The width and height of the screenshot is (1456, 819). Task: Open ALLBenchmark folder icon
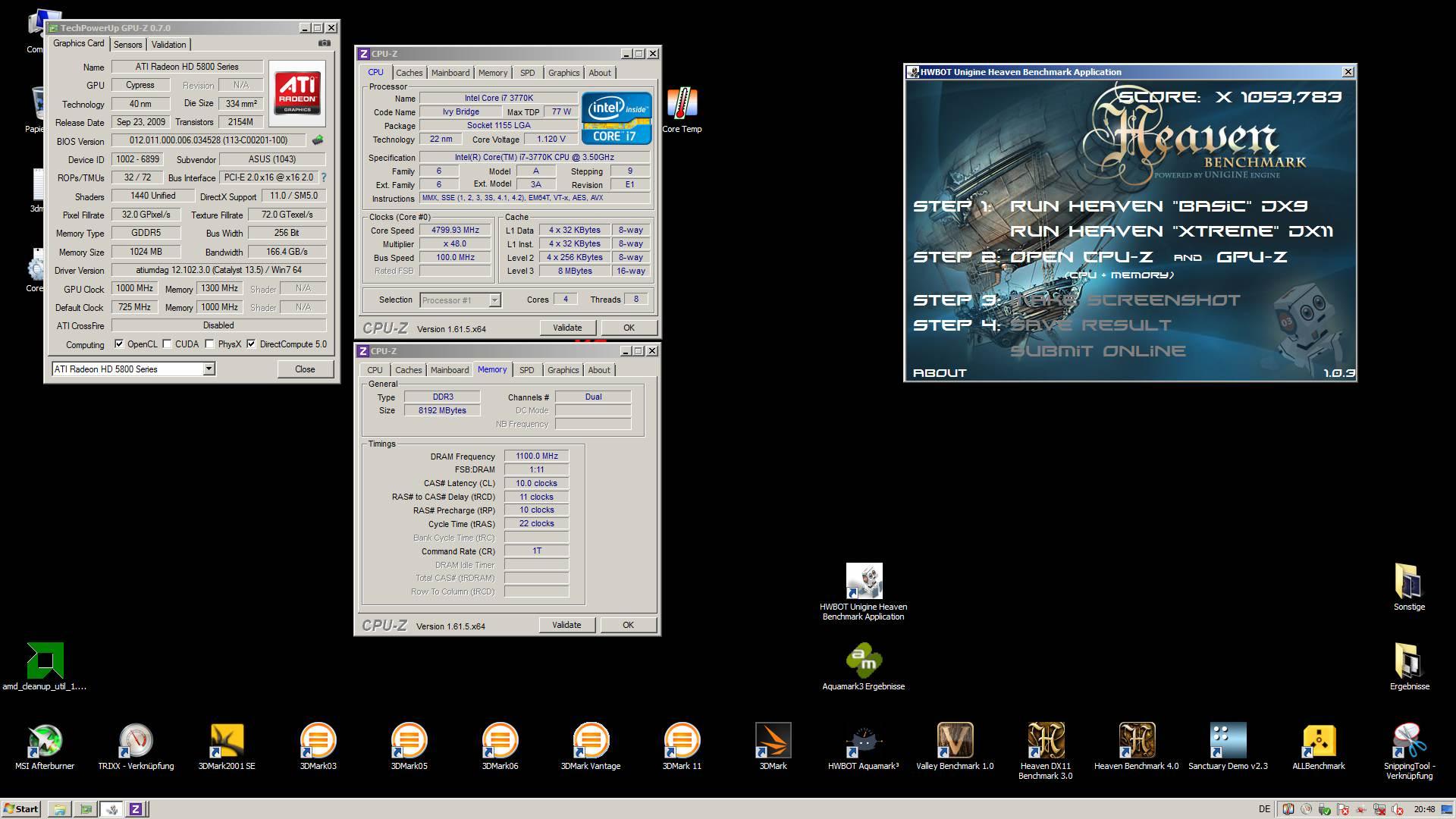pyautogui.click(x=1319, y=746)
